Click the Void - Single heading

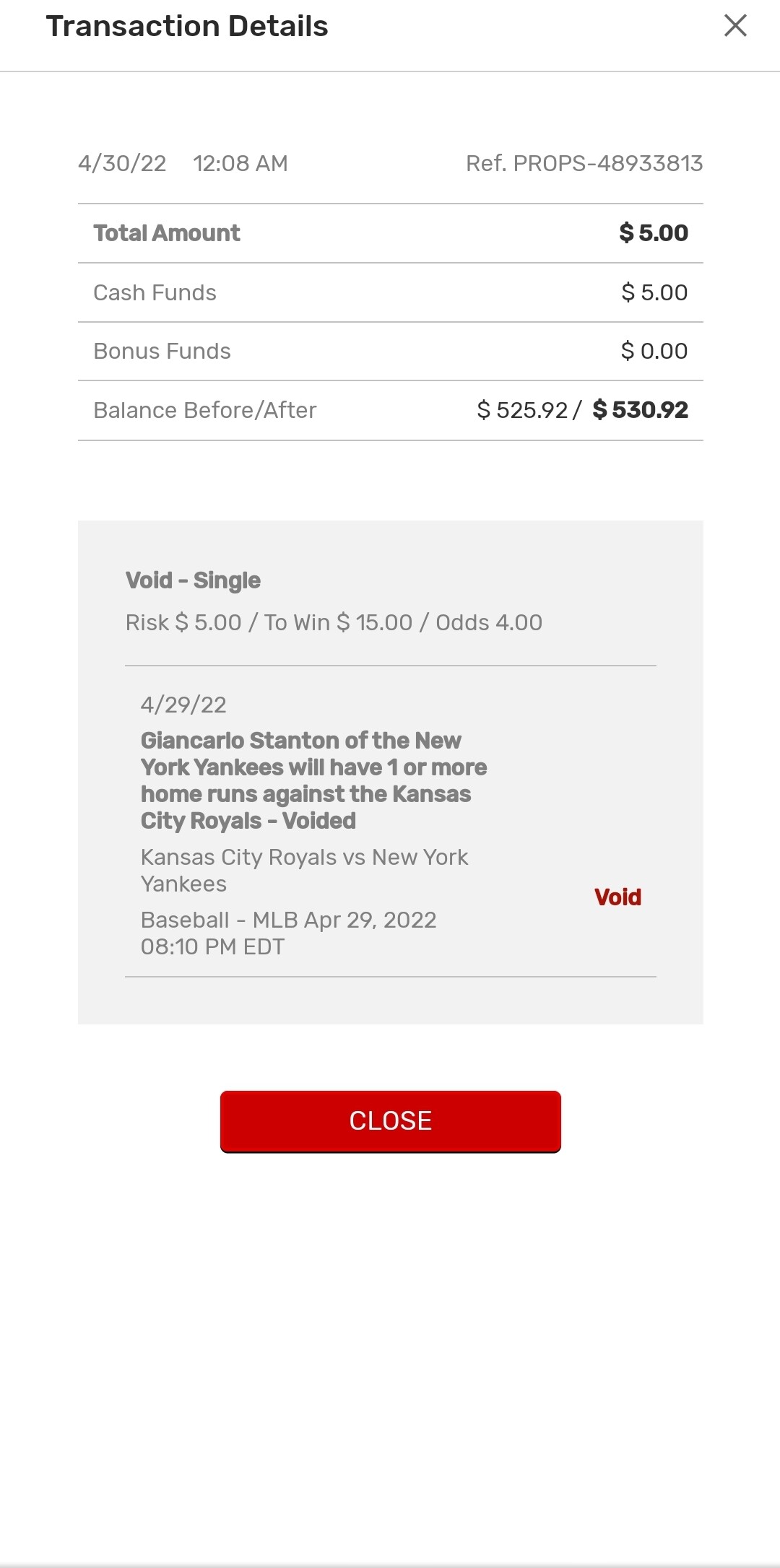click(193, 580)
